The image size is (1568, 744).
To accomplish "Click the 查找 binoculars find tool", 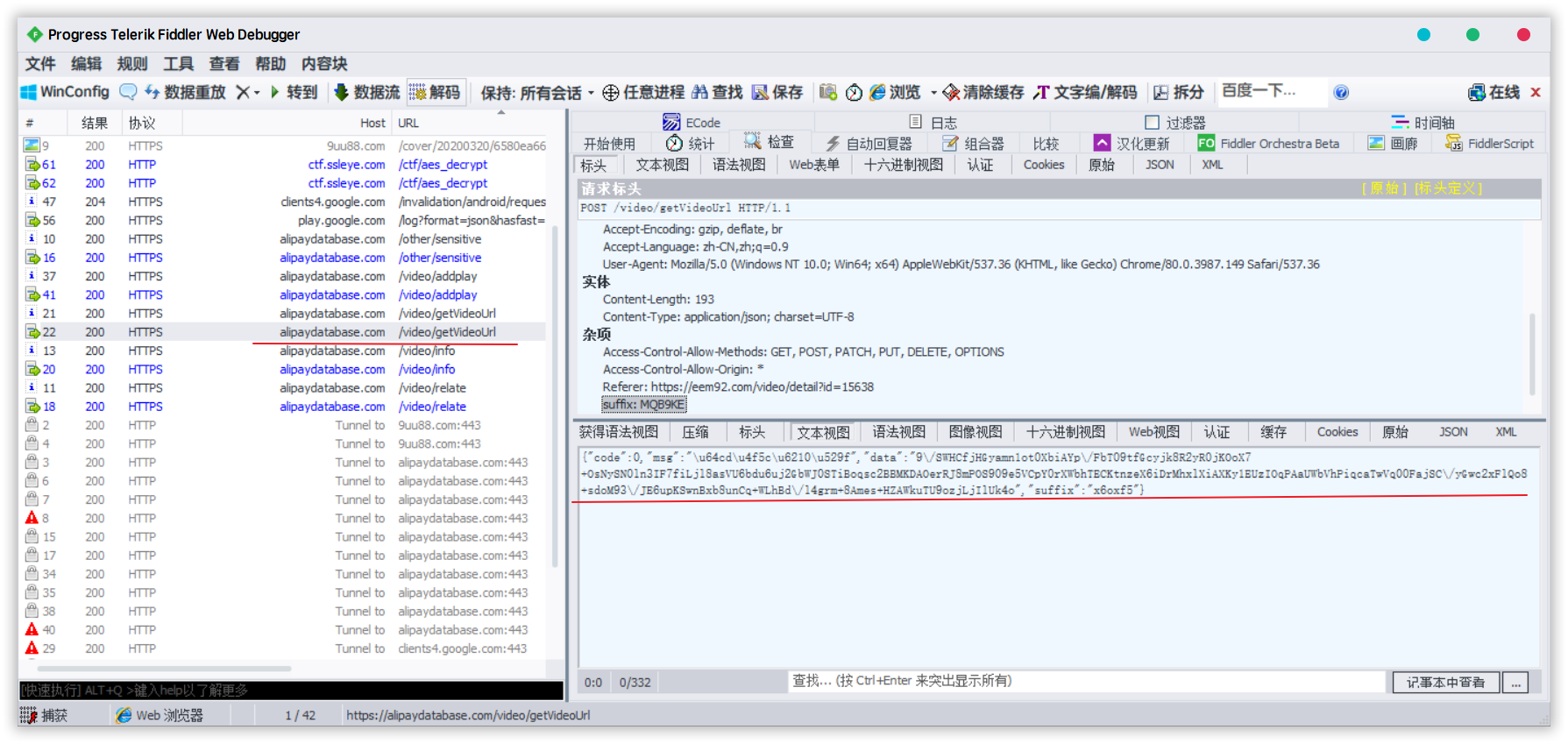I will click(717, 92).
